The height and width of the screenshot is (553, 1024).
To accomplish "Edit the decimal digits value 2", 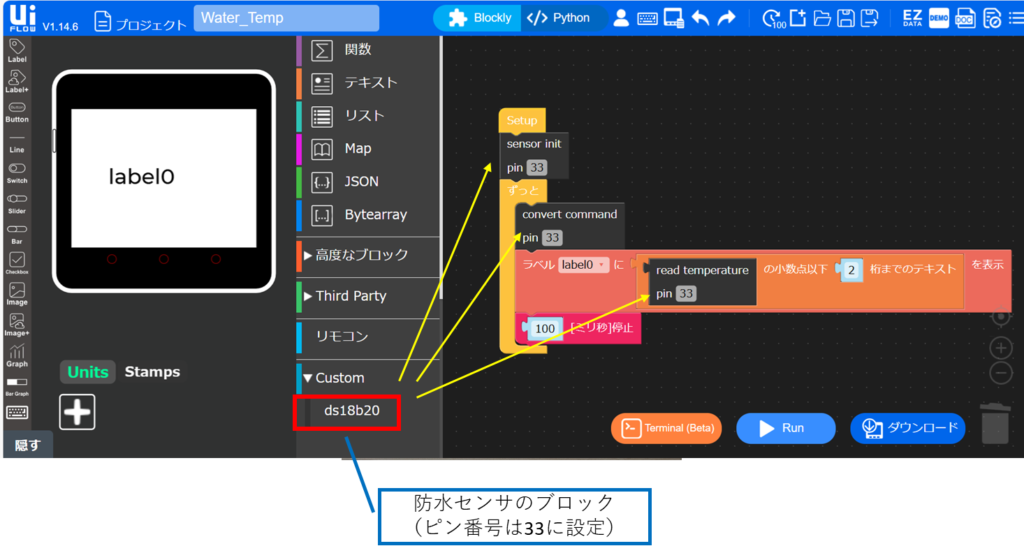I will point(851,270).
